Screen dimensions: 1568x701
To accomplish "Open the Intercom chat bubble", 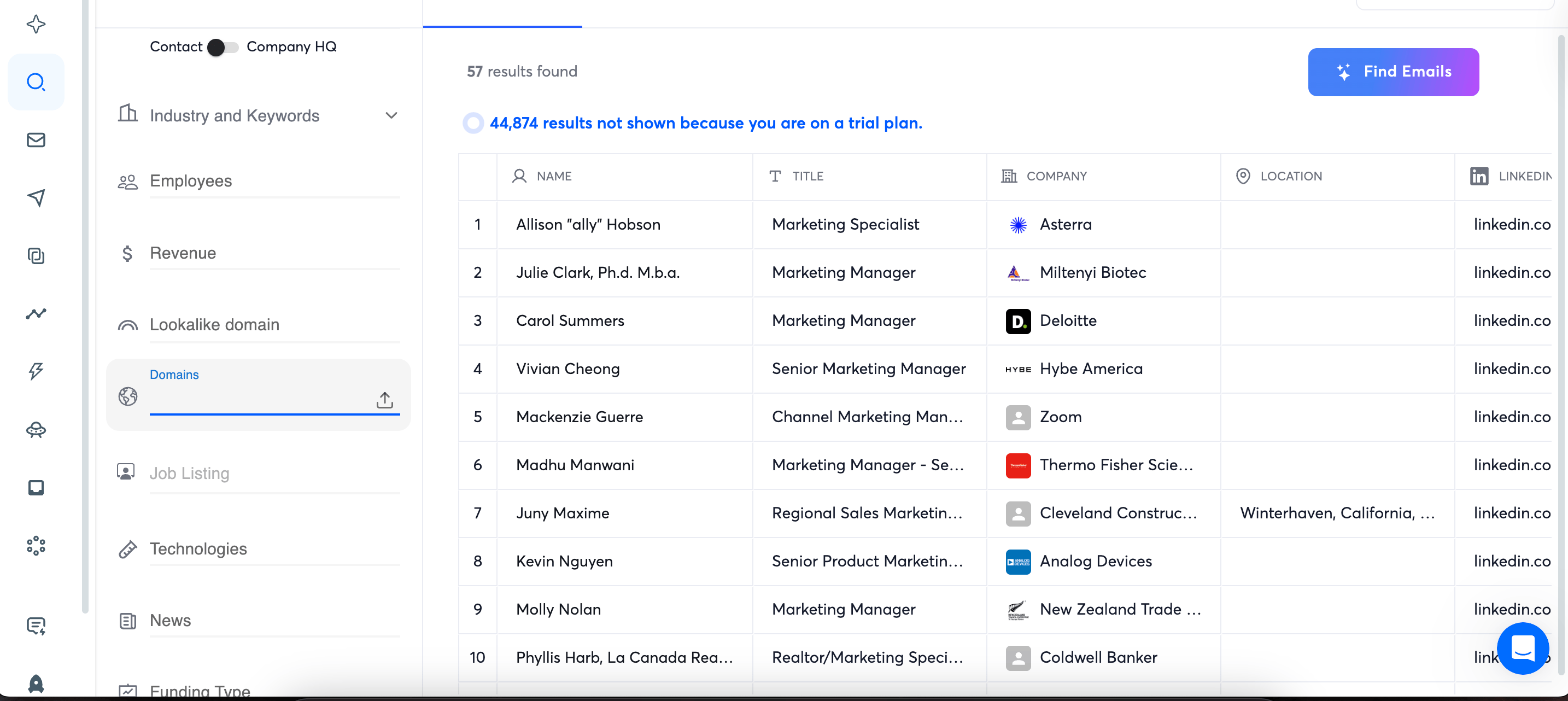I will tap(1523, 648).
